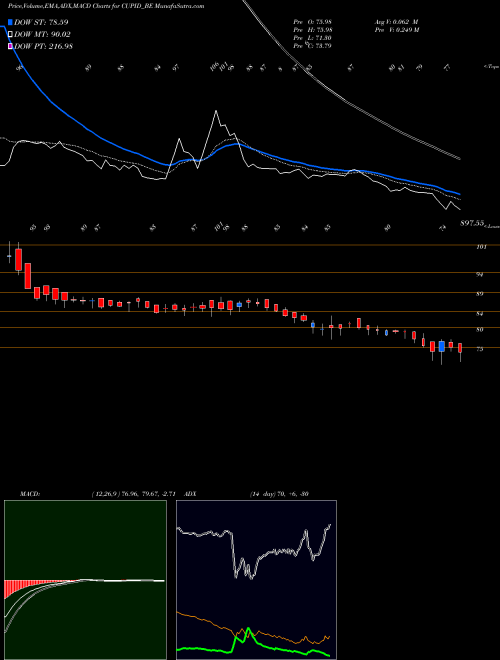Screen dimensions: 500x660
Task: Click the white DOW MT legend swatch
Action: [11, 34]
